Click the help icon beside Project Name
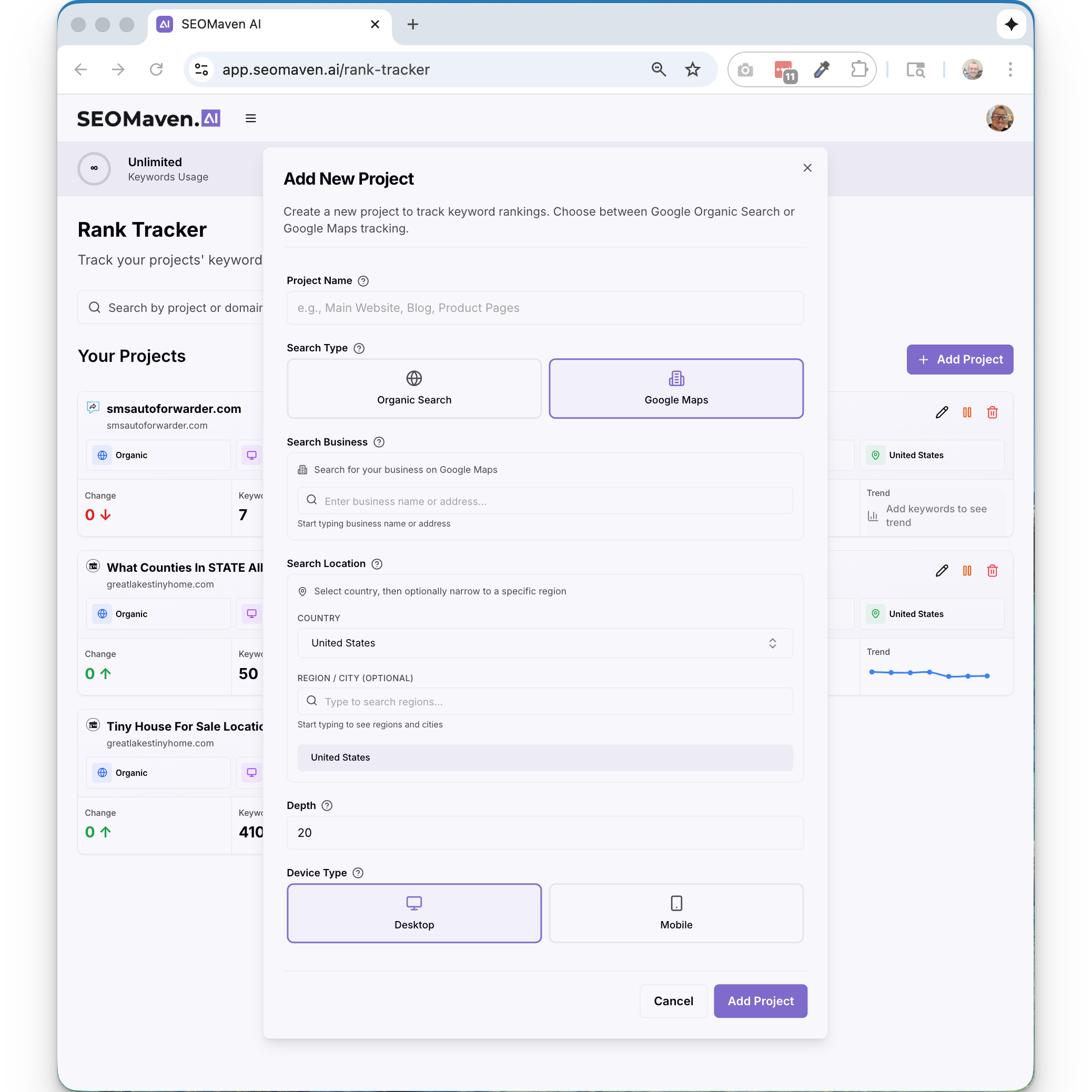 pos(363,281)
